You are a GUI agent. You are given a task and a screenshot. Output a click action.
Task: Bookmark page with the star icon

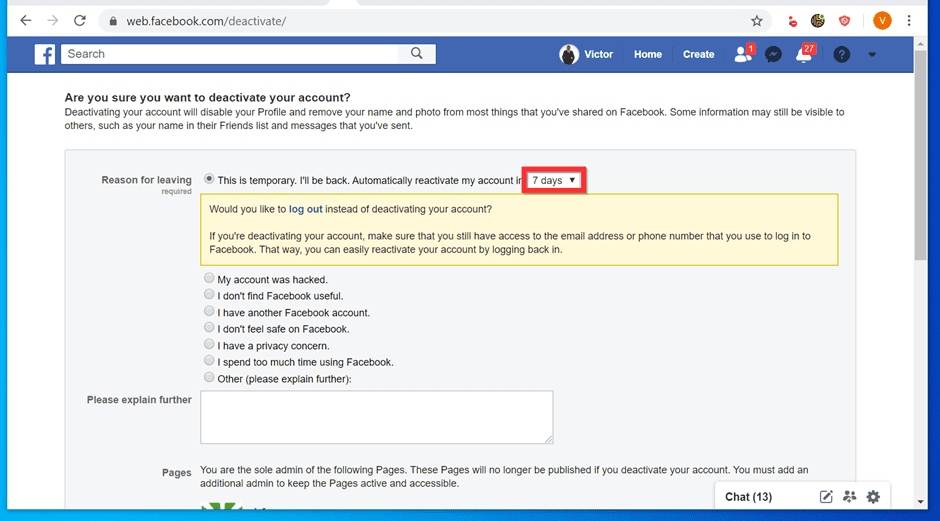click(757, 21)
